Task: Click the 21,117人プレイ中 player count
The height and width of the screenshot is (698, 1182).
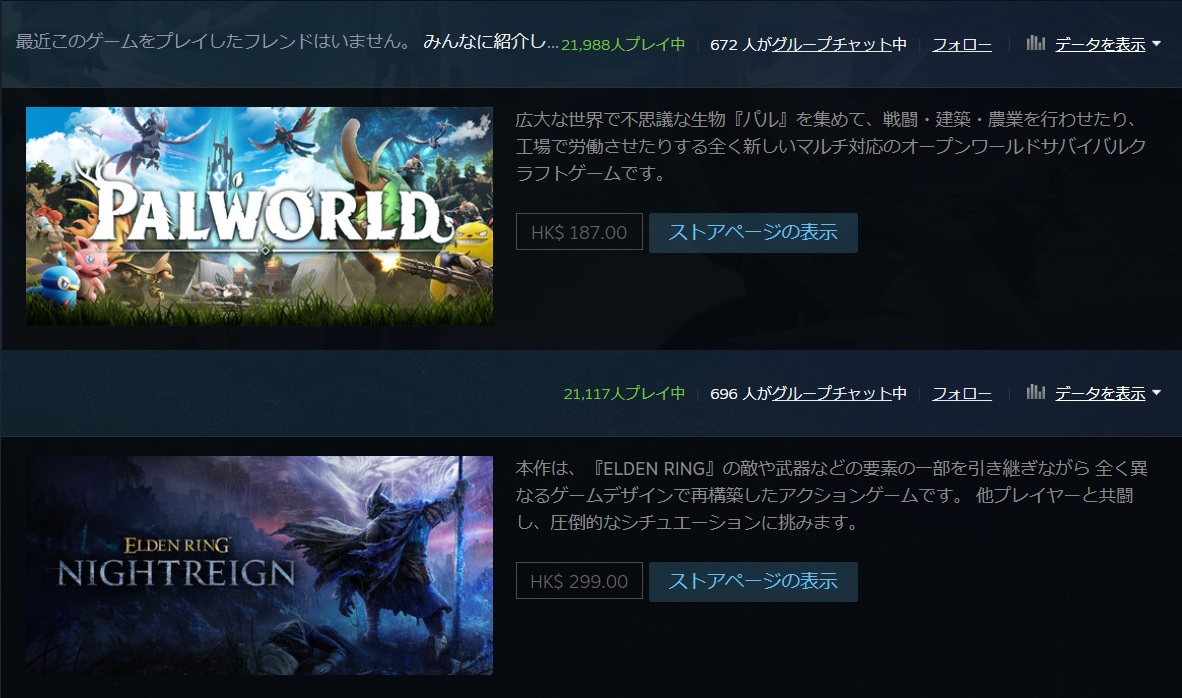Action: click(x=624, y=393)
